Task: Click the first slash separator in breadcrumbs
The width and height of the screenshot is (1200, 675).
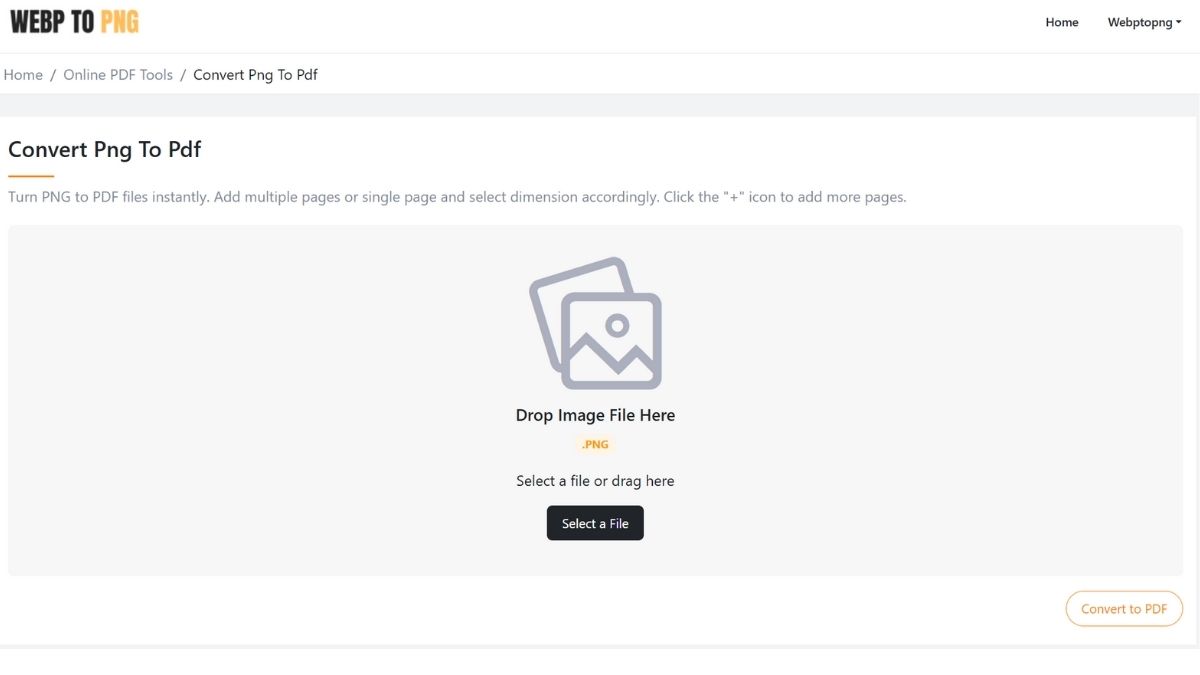Action: [53, 75]
